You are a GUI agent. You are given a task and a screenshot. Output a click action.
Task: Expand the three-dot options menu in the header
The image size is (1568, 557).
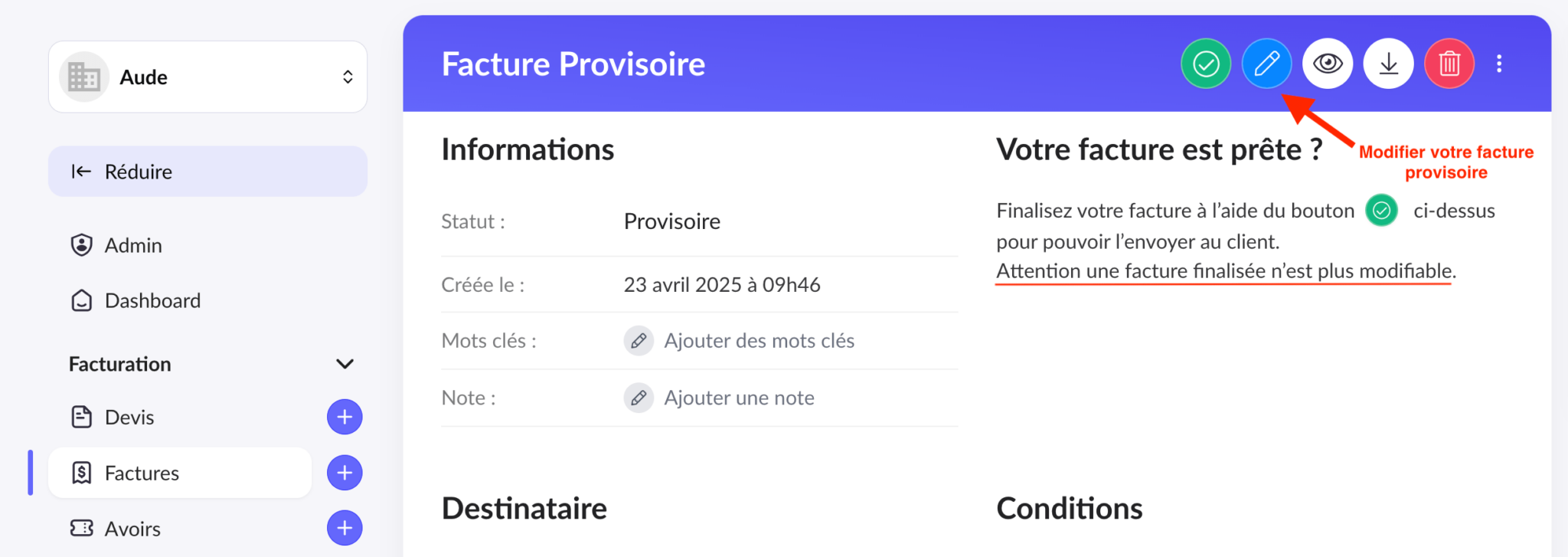tap(1499, 64)
